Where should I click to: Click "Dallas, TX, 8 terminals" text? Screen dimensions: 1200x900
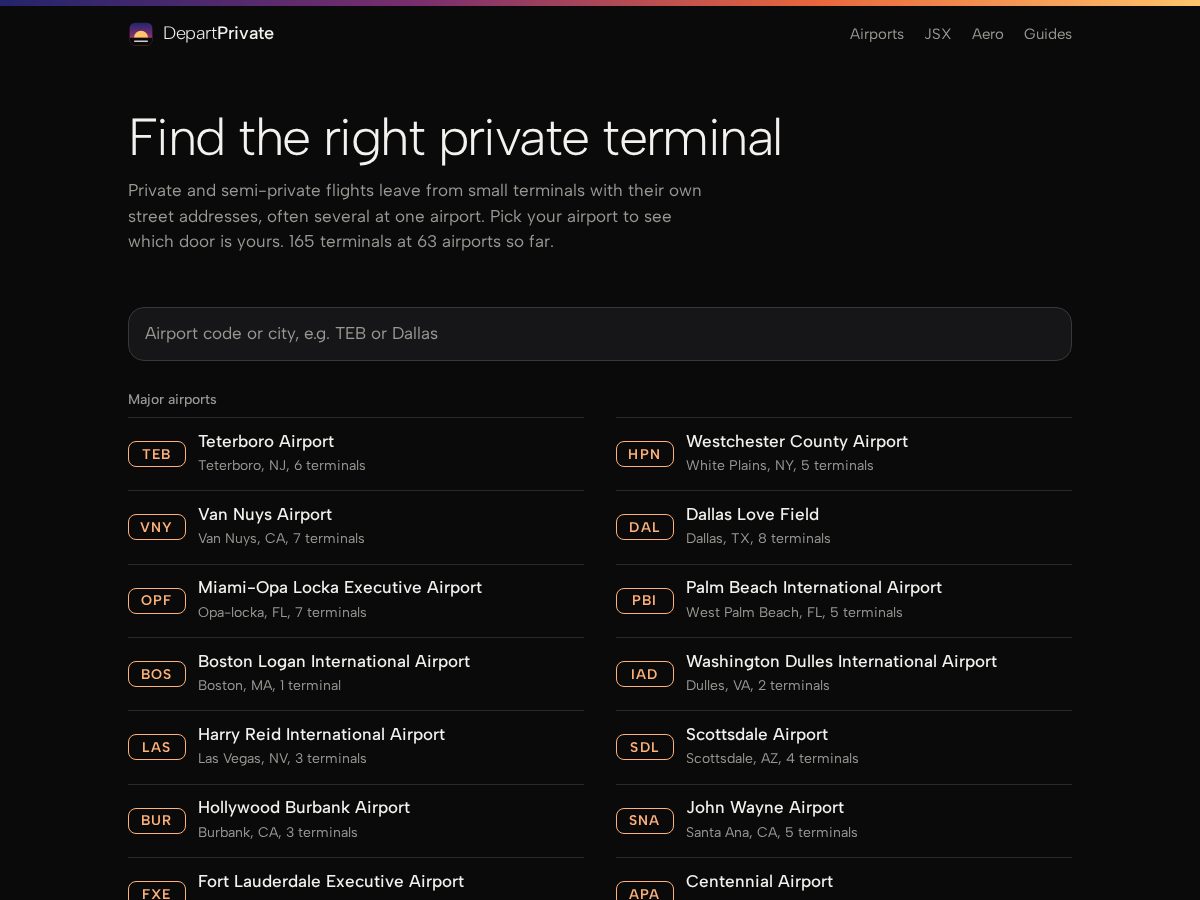[x=758, y=539]
